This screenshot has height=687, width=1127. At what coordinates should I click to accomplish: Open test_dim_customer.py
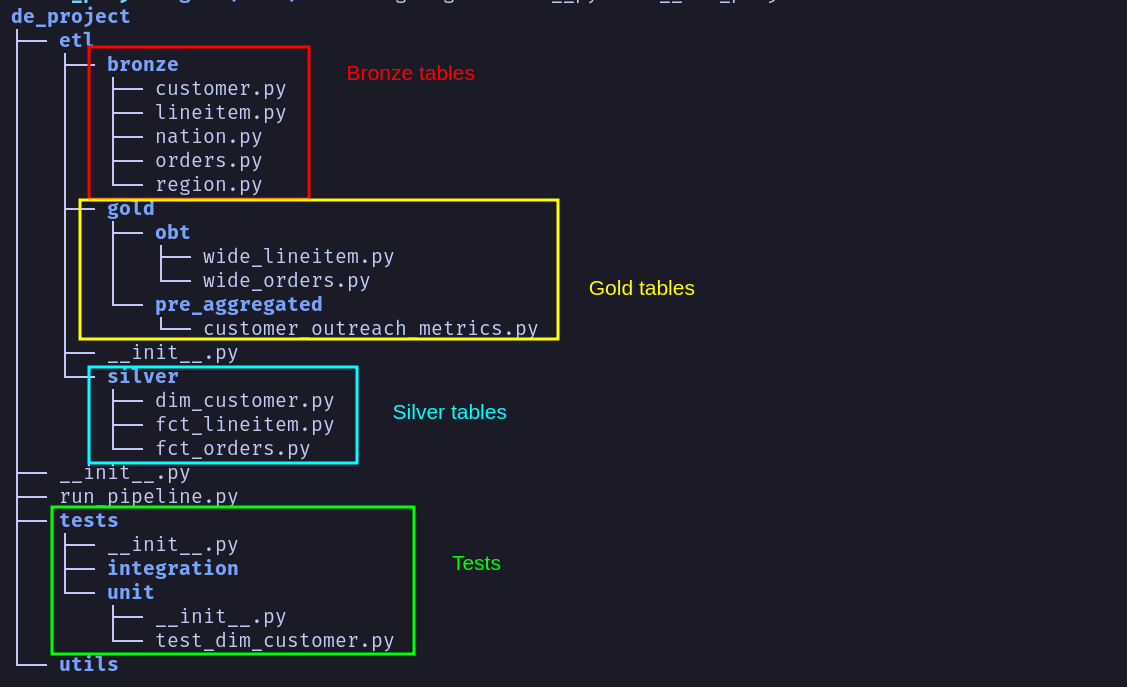click(x=274, y=640)
